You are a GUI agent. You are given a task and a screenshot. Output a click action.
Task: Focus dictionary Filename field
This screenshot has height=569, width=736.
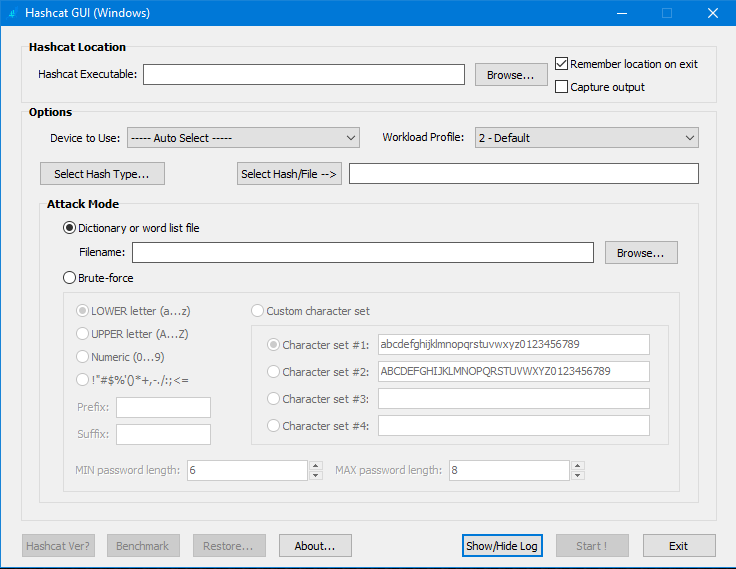362,253
